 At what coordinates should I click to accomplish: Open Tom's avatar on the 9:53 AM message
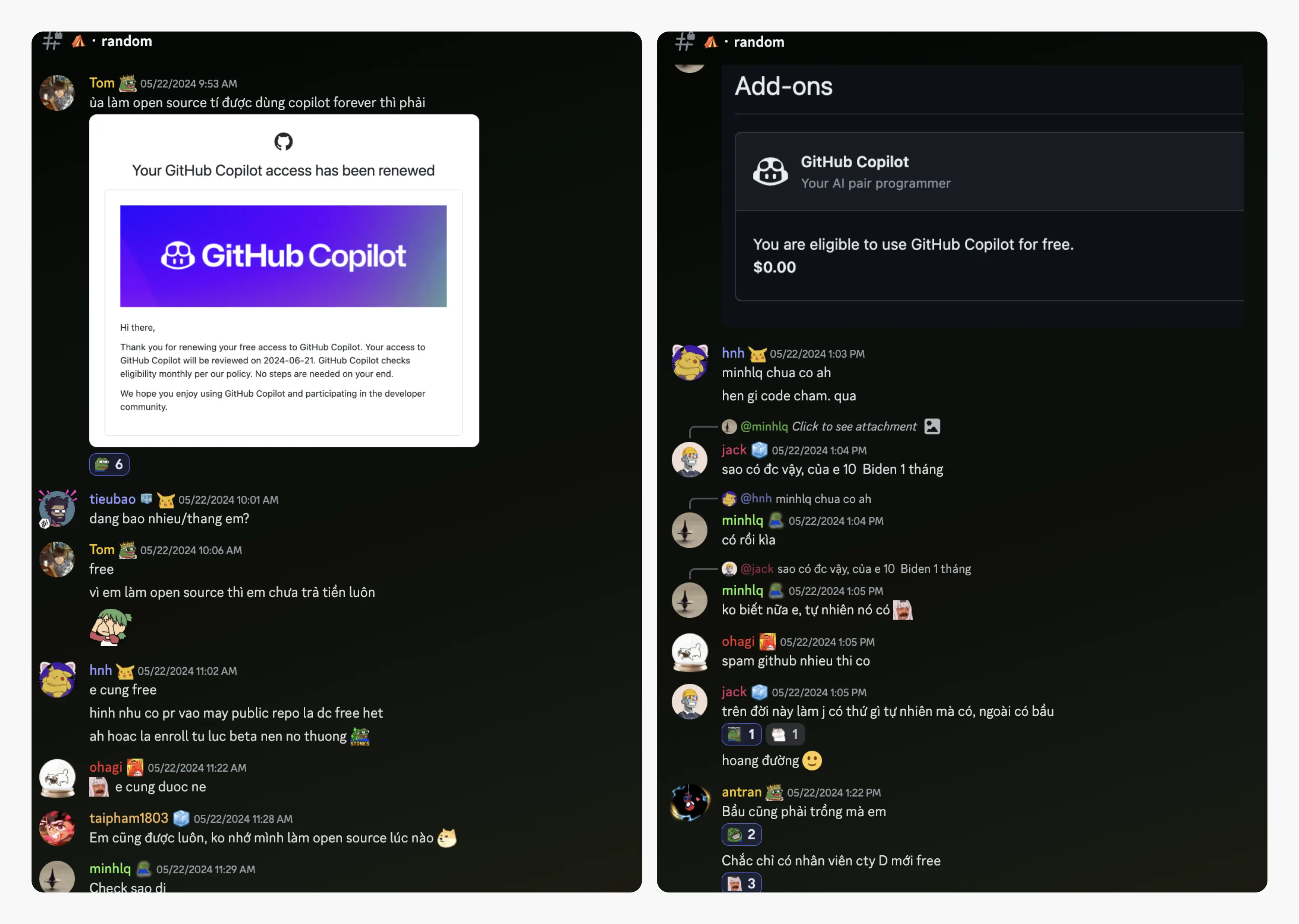pos(57,93)
